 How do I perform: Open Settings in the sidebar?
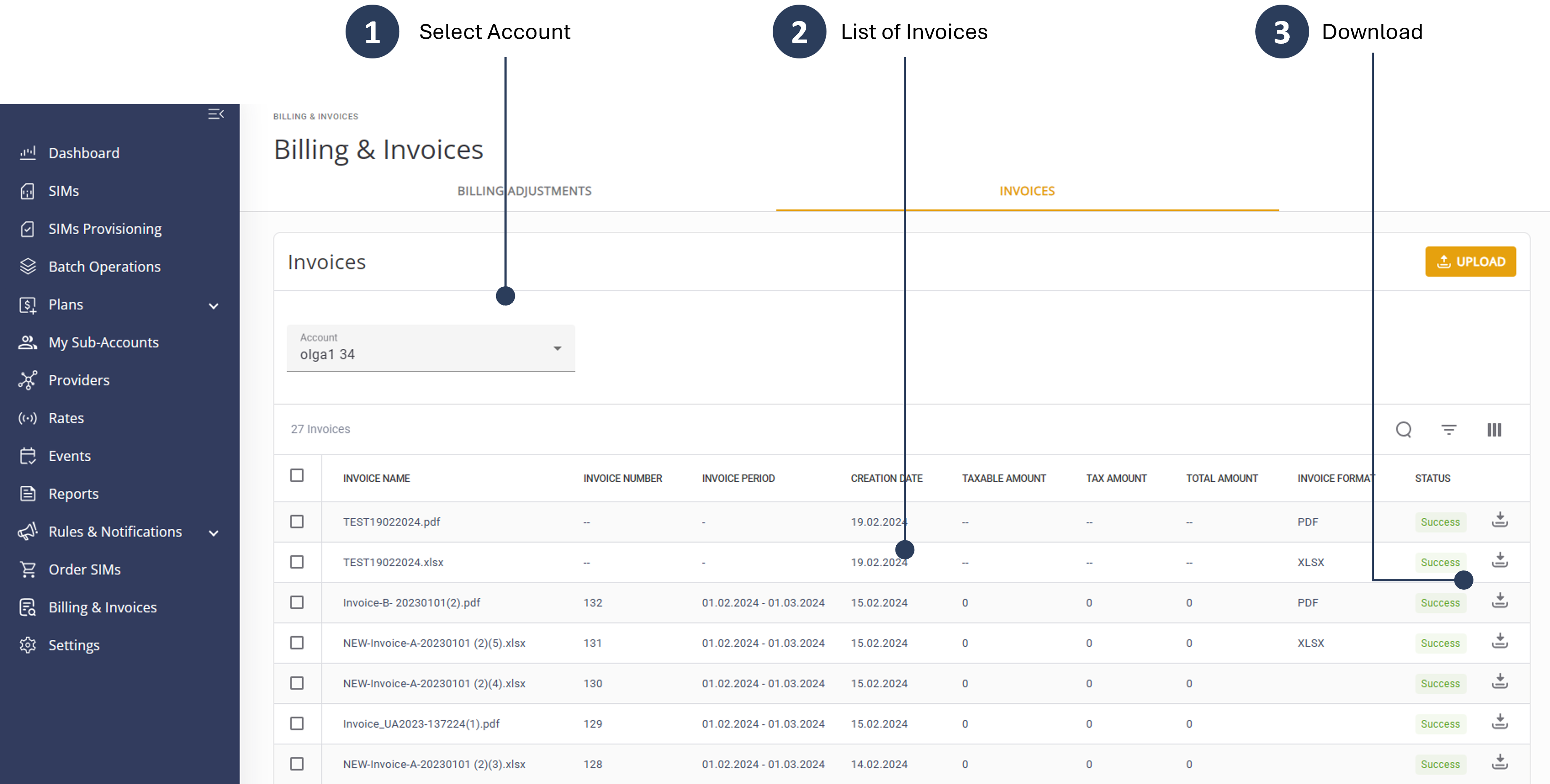(74, 645)
